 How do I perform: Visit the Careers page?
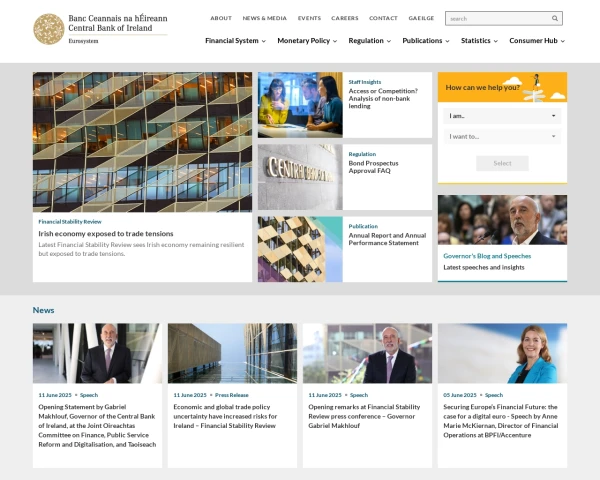pyautogui.click(x=345, y=18)
